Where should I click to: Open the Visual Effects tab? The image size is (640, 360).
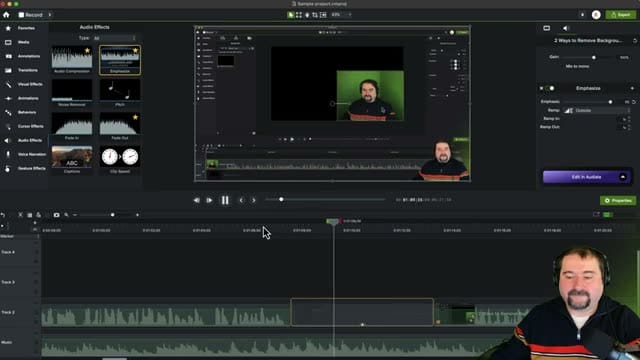point(24,84)
